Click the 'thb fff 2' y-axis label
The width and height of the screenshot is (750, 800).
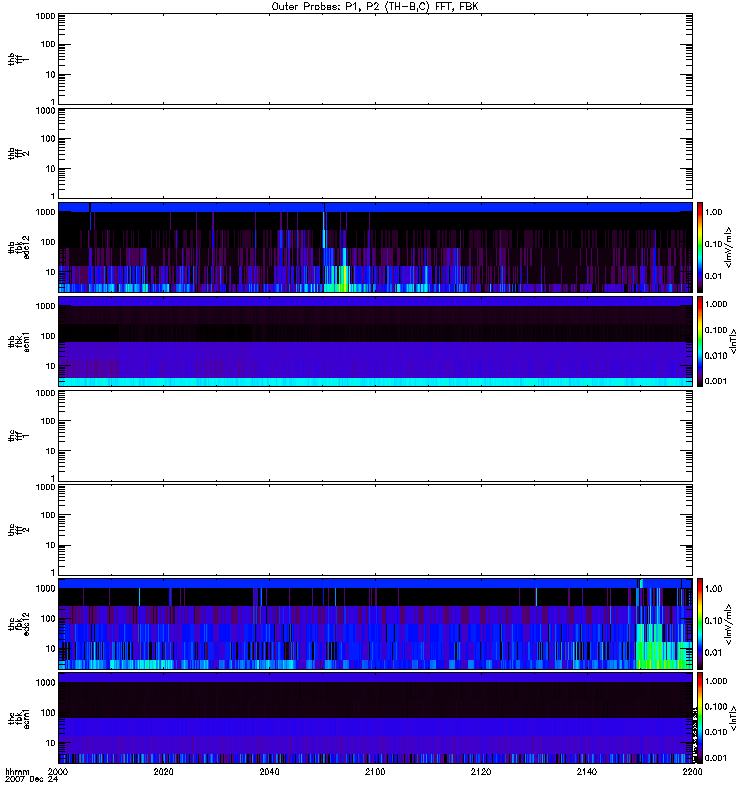pyautogui.click(x=18, y=154)
